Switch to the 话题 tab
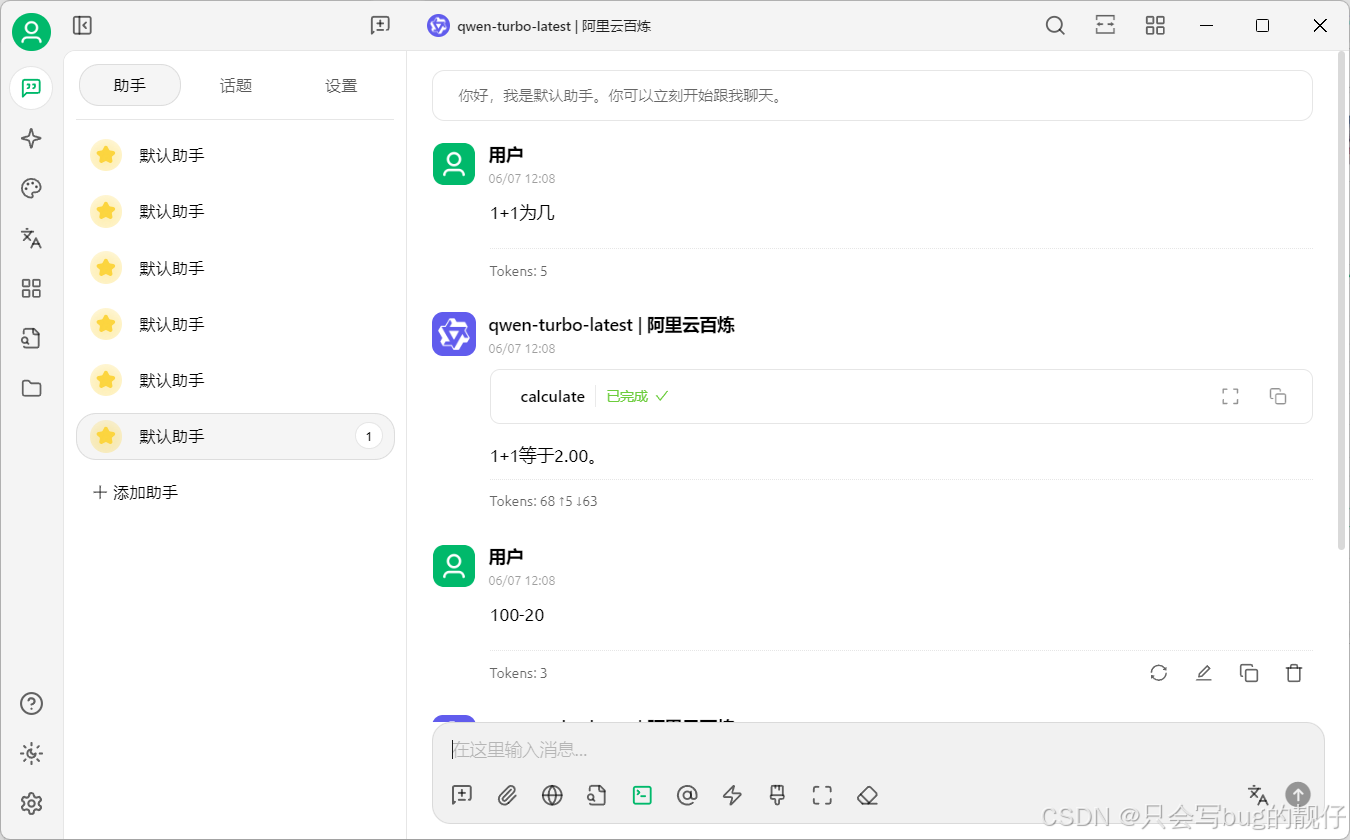 [236, 85]
